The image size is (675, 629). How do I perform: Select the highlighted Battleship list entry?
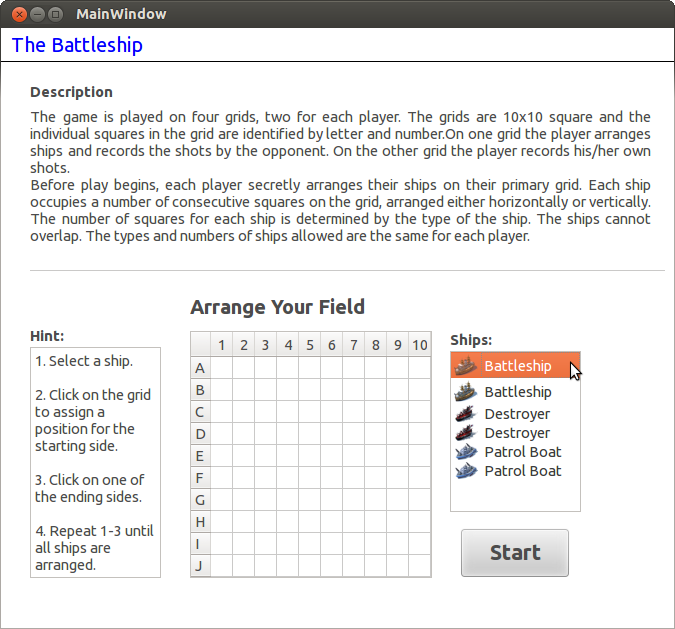point(515,366)
